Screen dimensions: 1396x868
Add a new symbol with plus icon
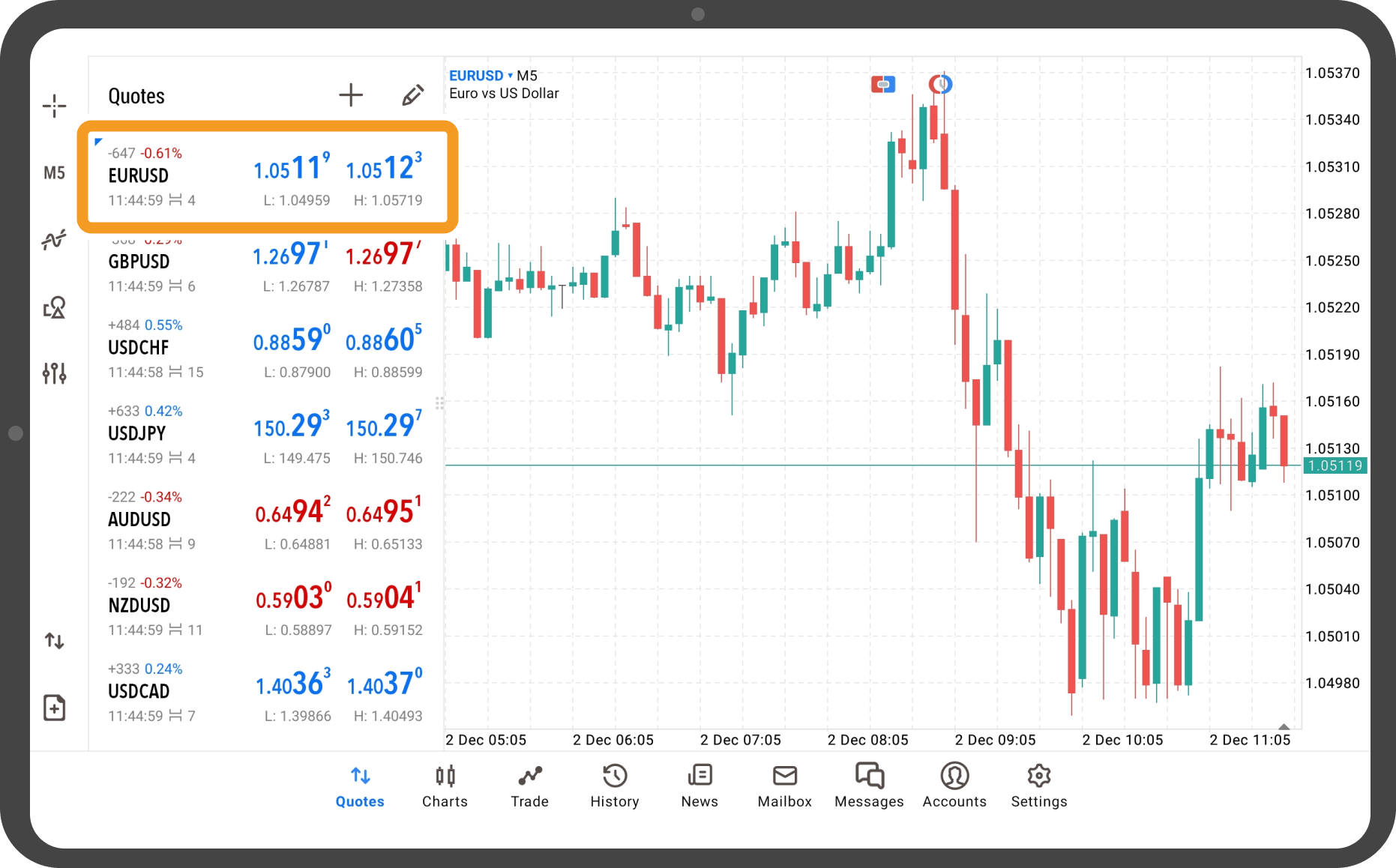coord(350,95)
